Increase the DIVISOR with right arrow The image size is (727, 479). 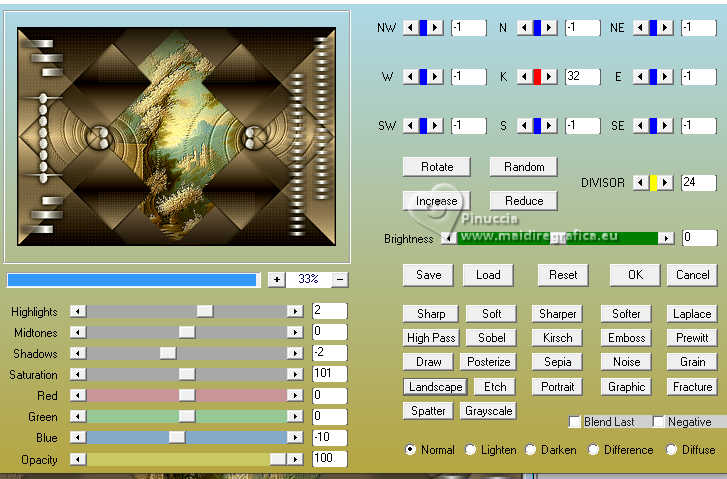(x=665, y=183)
